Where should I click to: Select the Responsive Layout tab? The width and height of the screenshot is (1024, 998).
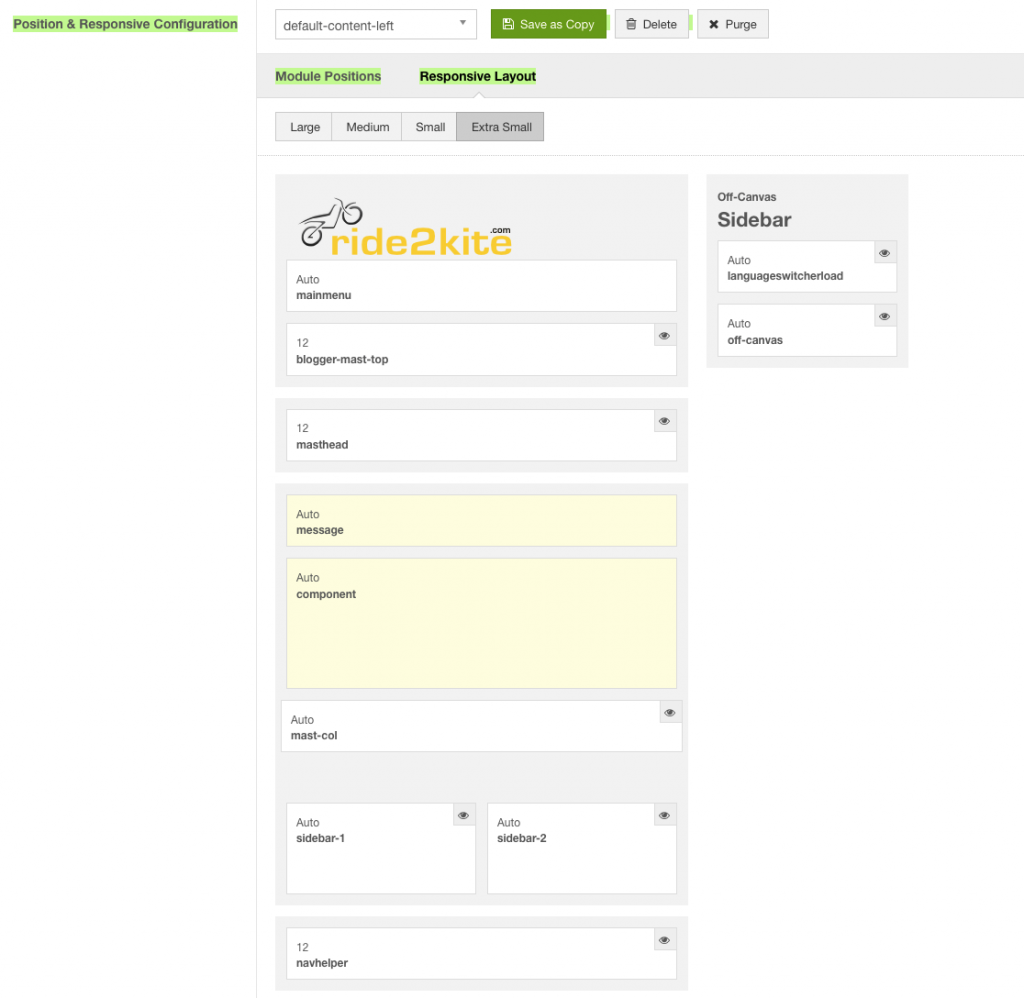[477, 76]
